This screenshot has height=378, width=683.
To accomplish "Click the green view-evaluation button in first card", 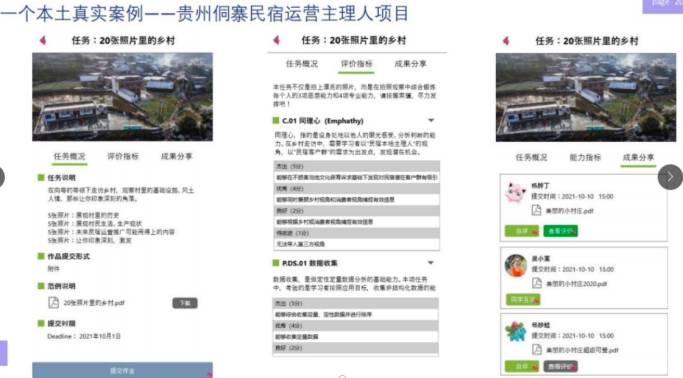I will point(561,231).
